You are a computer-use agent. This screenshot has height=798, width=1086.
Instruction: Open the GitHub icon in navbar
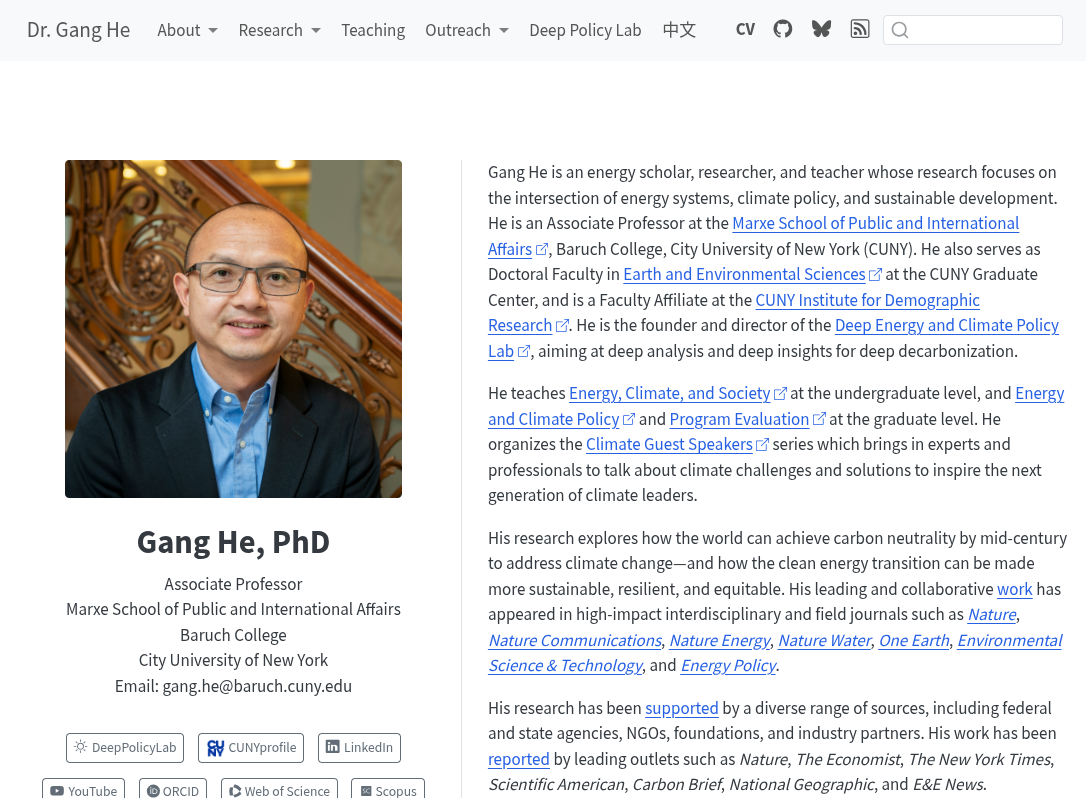tap(783, 29)
